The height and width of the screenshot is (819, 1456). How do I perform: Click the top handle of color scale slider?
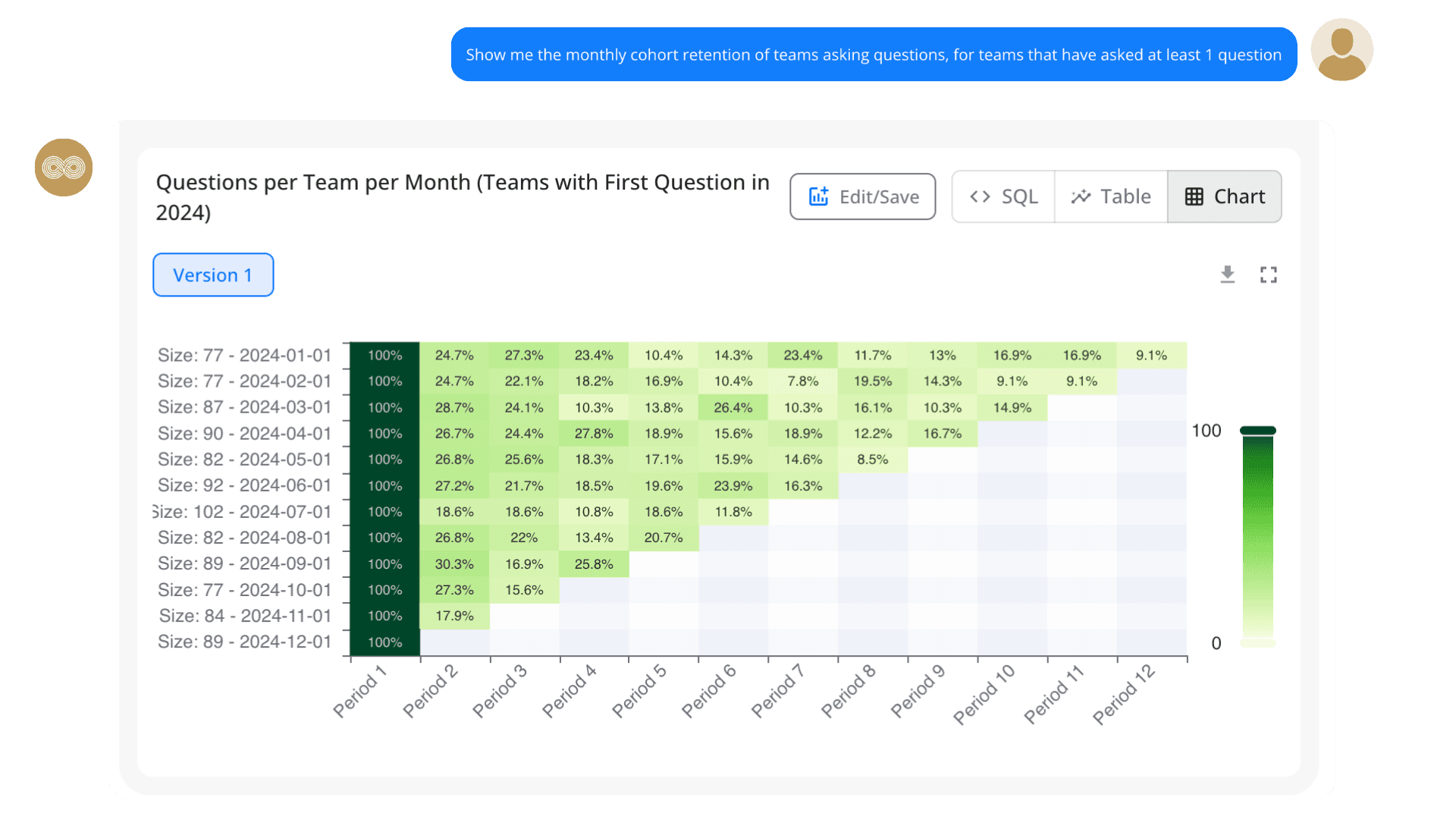tap(1257, 431)
